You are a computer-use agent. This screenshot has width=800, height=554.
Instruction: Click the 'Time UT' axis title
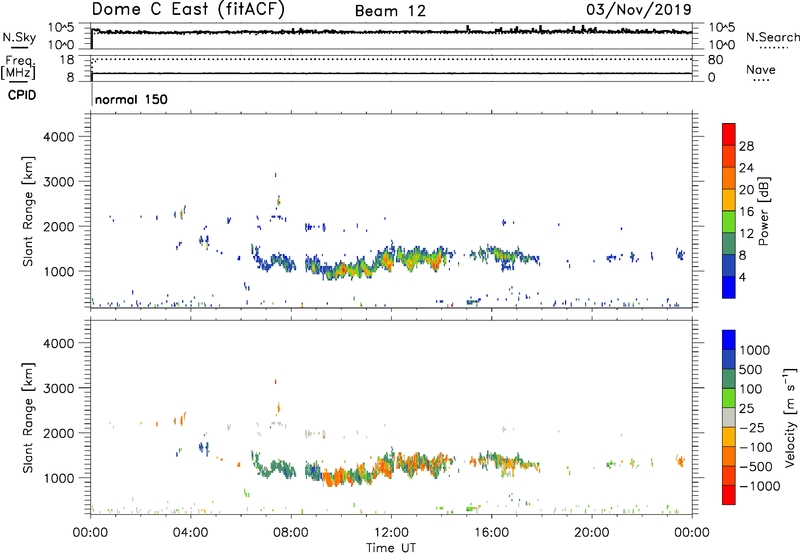click(x=391, y=547)
